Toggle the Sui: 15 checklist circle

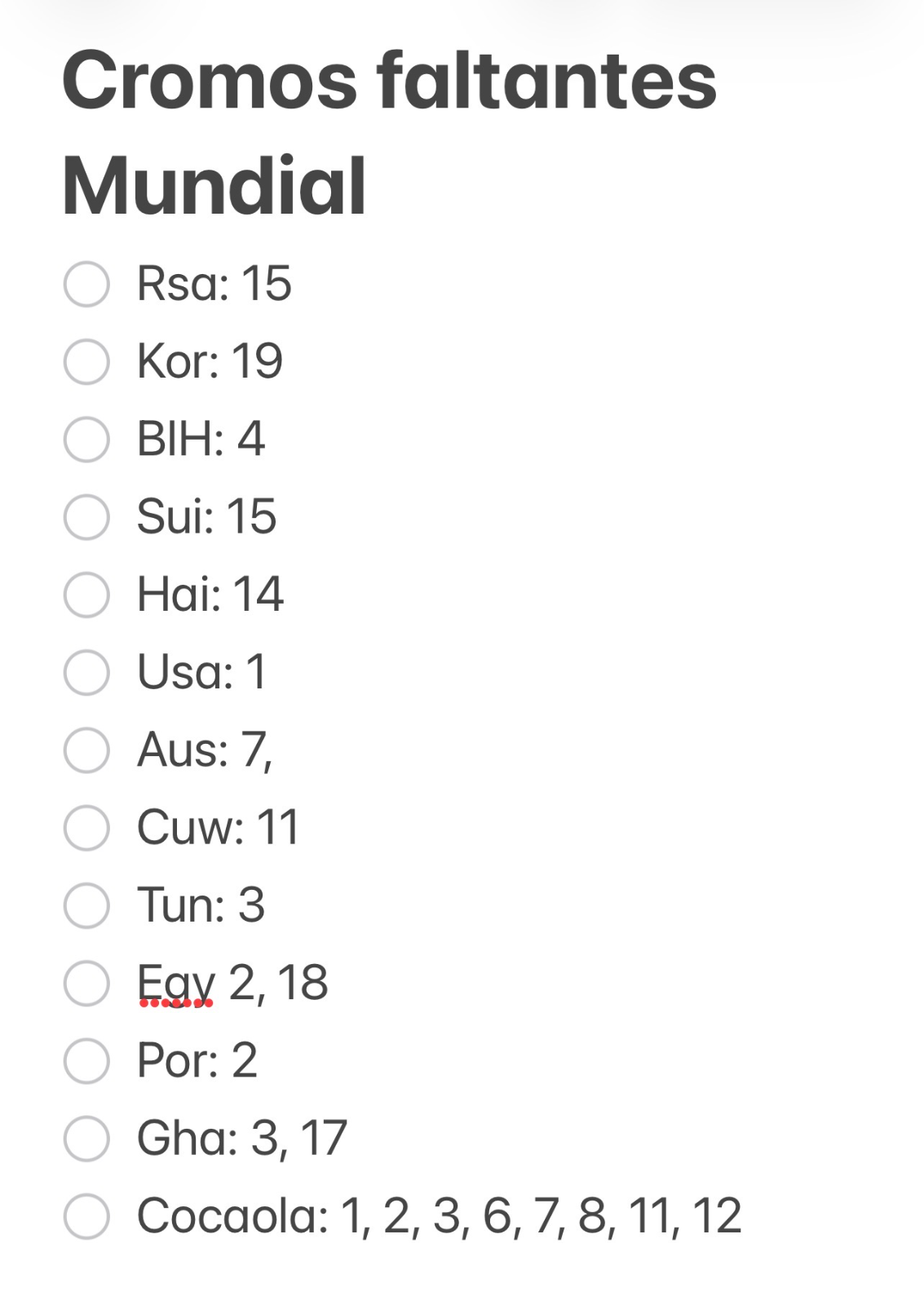click(86, 516)
